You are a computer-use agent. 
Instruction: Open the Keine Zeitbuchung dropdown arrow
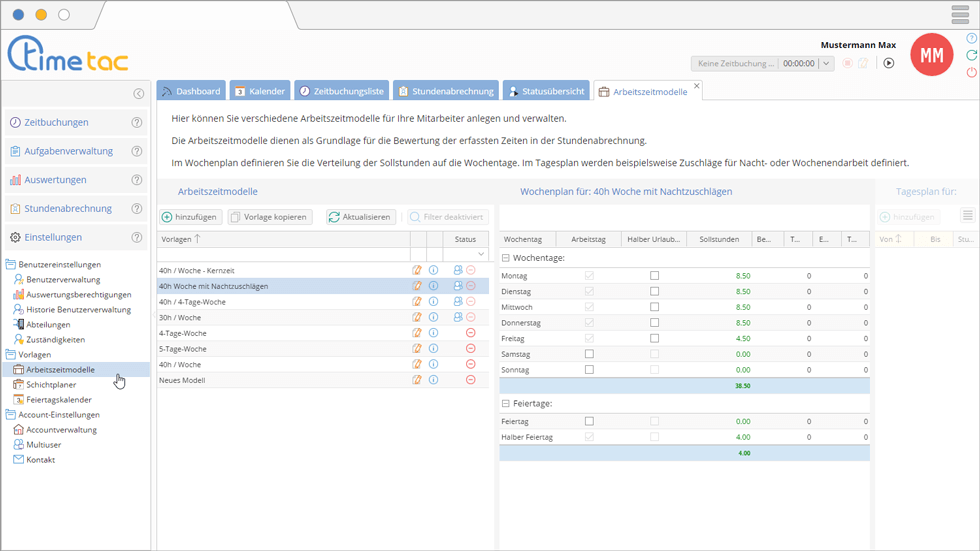tap(826, 63)
